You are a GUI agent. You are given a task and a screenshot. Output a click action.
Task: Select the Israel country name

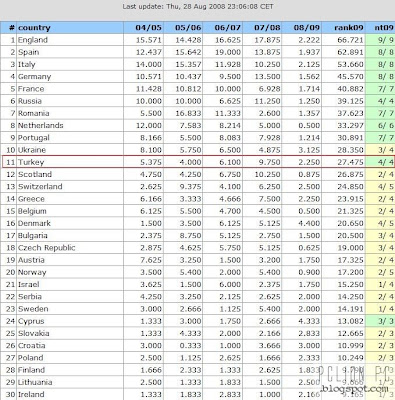pyautogui.click(x=29, y=284)
